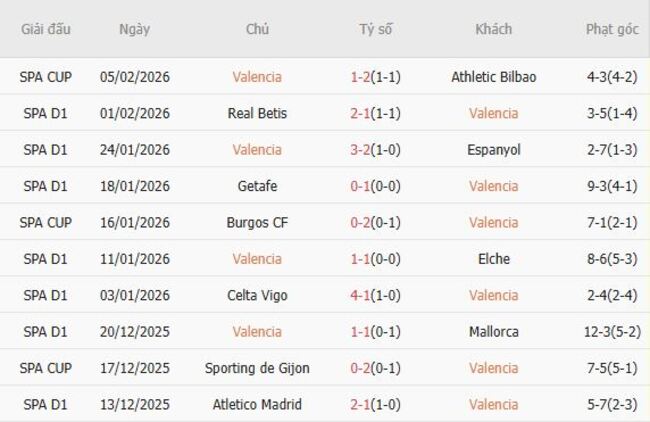Click the Giải đấu column header
Image resolution: width=650 pixels, height=422 pixels.
(46, 29)
